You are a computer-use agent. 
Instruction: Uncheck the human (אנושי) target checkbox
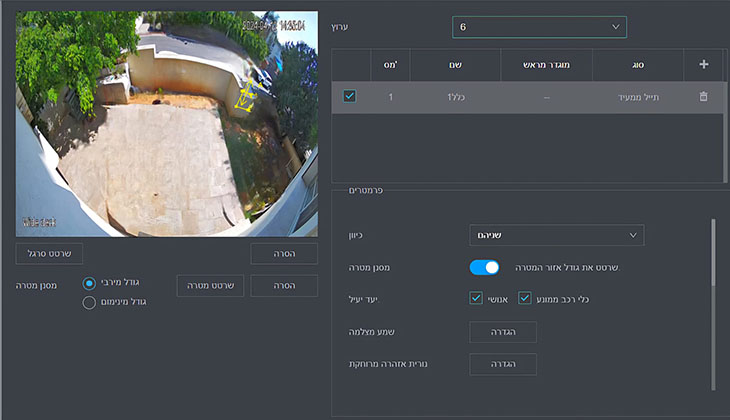[476, 298]
